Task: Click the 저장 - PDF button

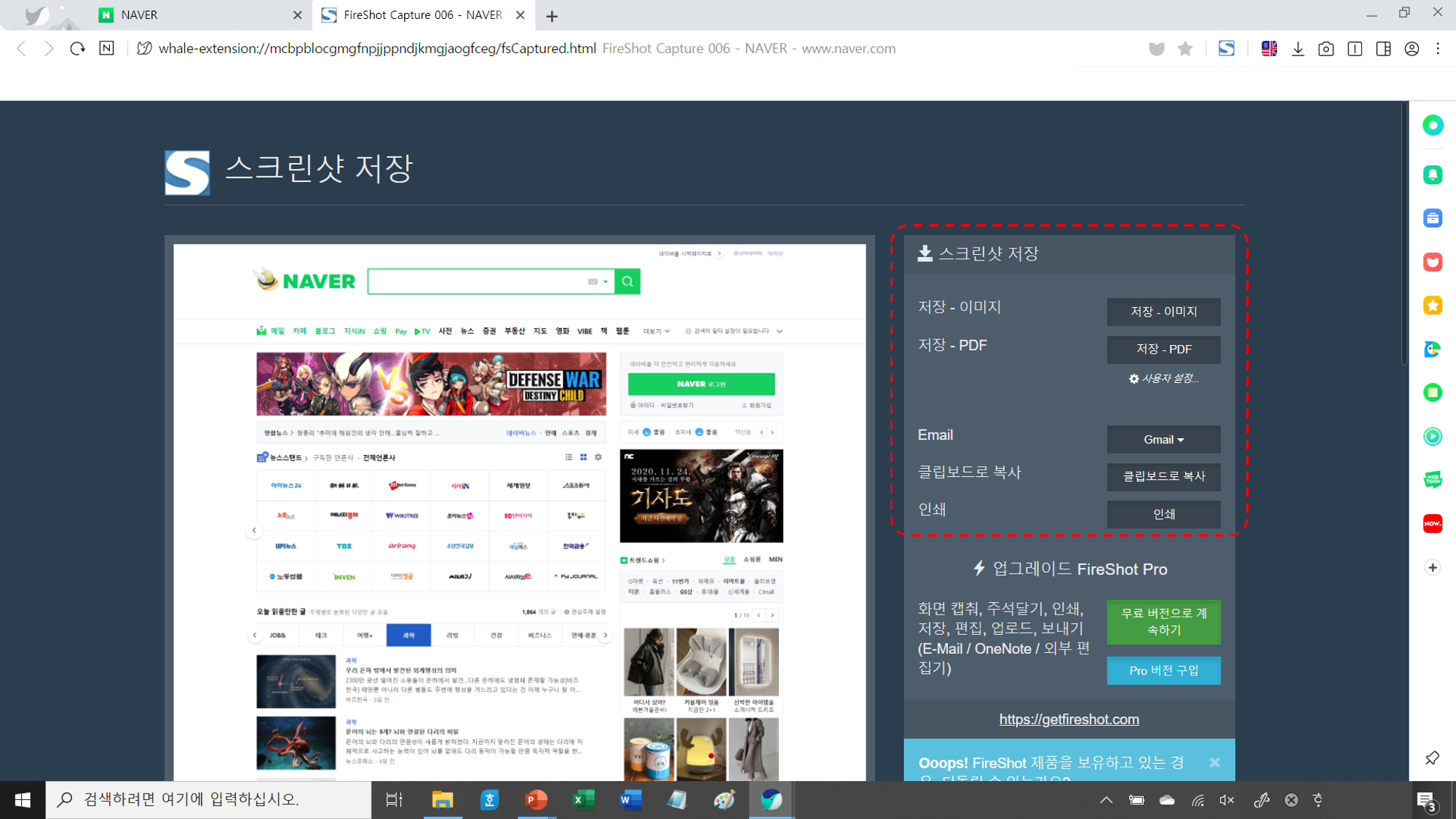Action: pos(1163,349)
